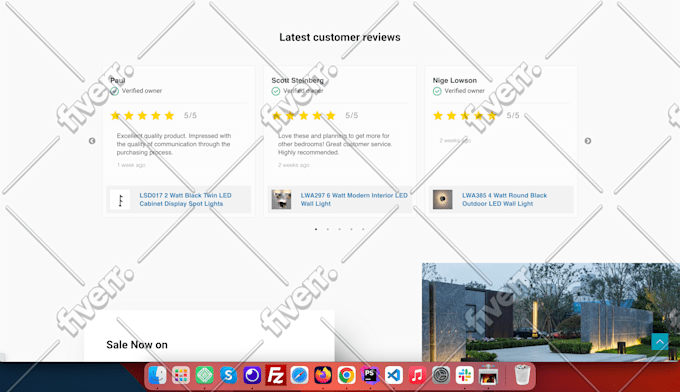Select the fifth carousel pagination dot
This screenshot has height=392, width=680.
click(x=363, y=229)
